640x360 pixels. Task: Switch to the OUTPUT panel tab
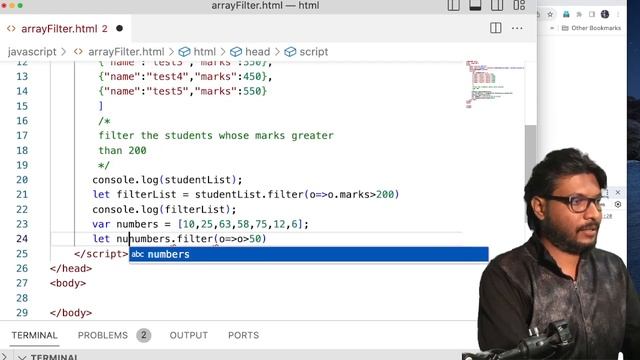pos(189,335)
